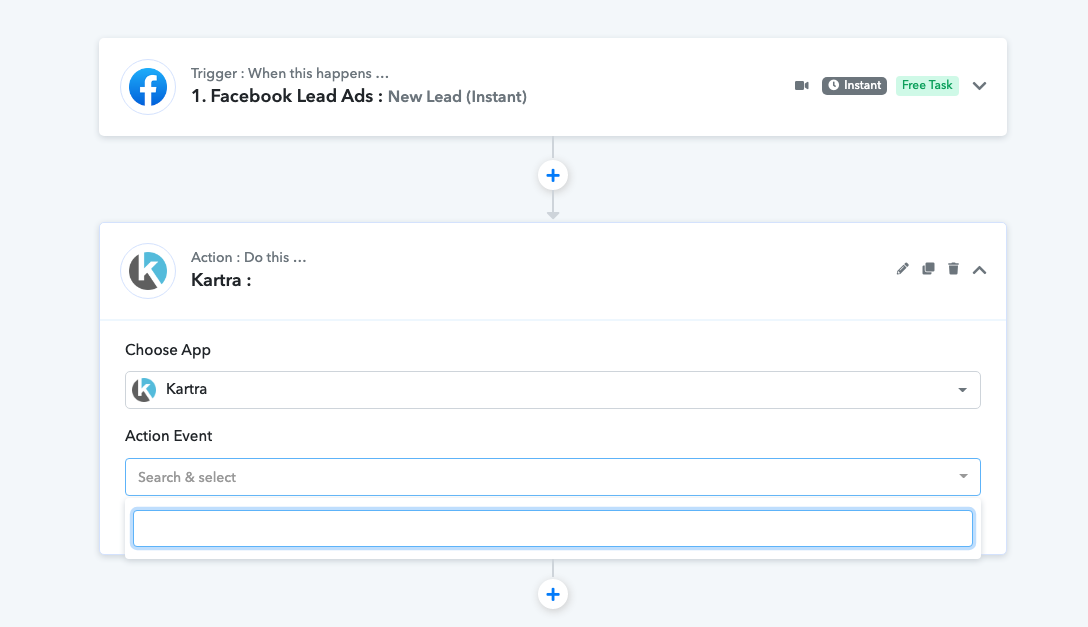
Task: Click the 'New Lead (Instant)' trigger event text
Action: pos(457,97)
